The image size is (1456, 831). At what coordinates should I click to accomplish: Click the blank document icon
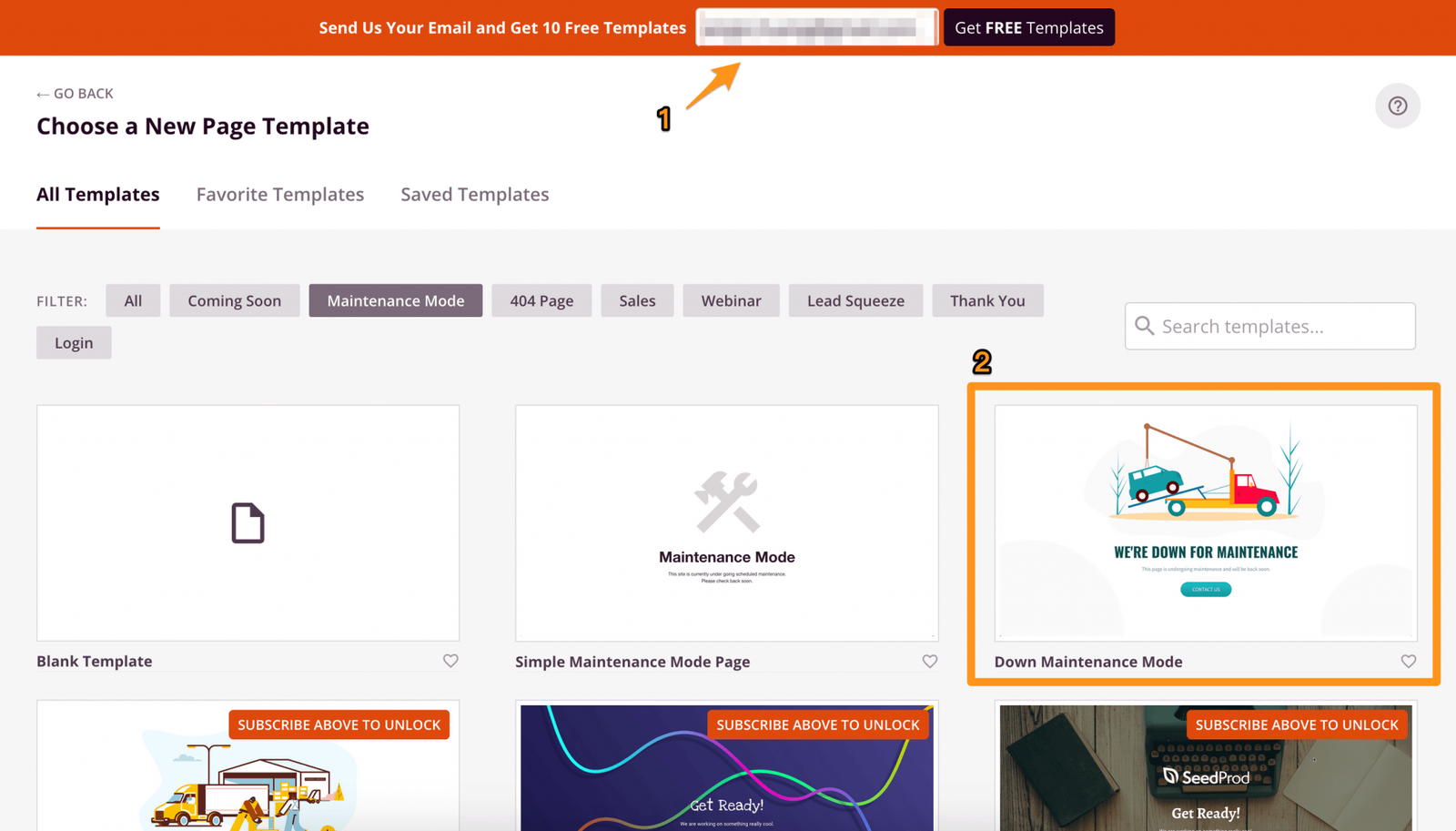tap(248, 523)
